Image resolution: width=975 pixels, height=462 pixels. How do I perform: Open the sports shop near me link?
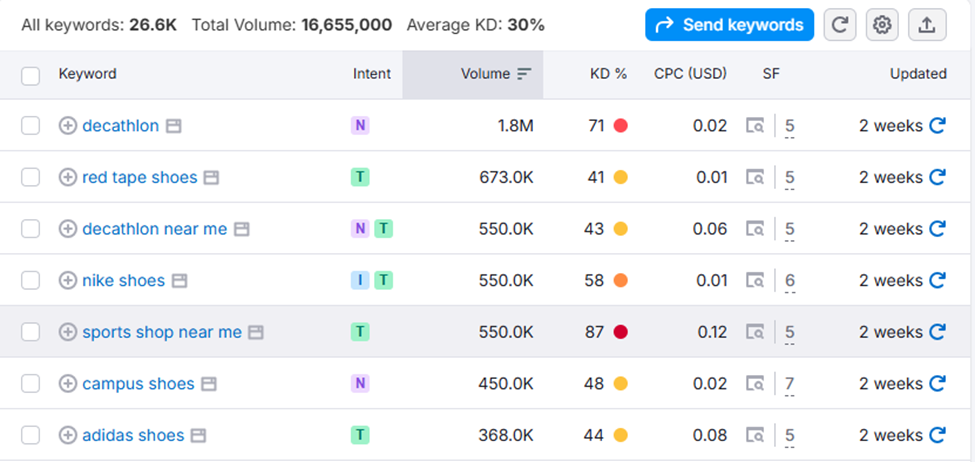click(162, 332)
